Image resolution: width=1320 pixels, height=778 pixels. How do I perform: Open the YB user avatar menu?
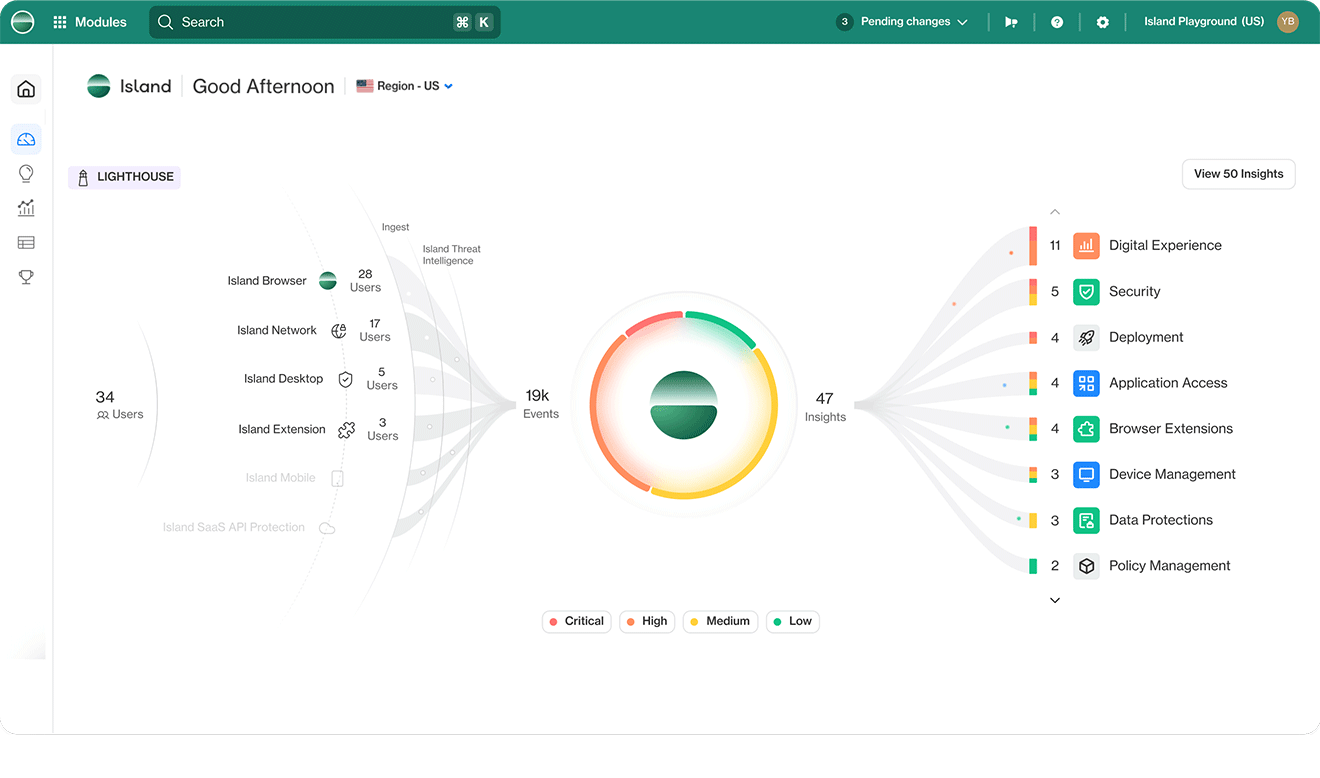pos(1288,22)
